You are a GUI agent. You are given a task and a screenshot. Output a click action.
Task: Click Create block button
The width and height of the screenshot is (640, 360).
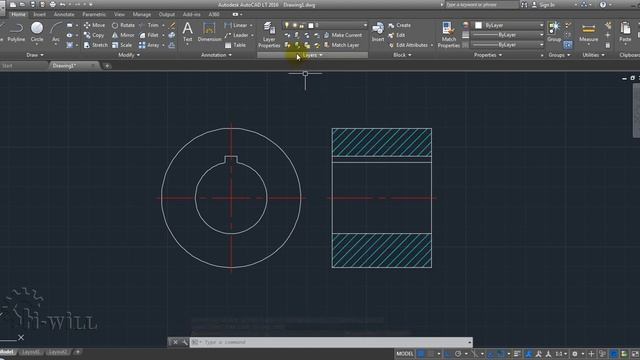point(400,25)
